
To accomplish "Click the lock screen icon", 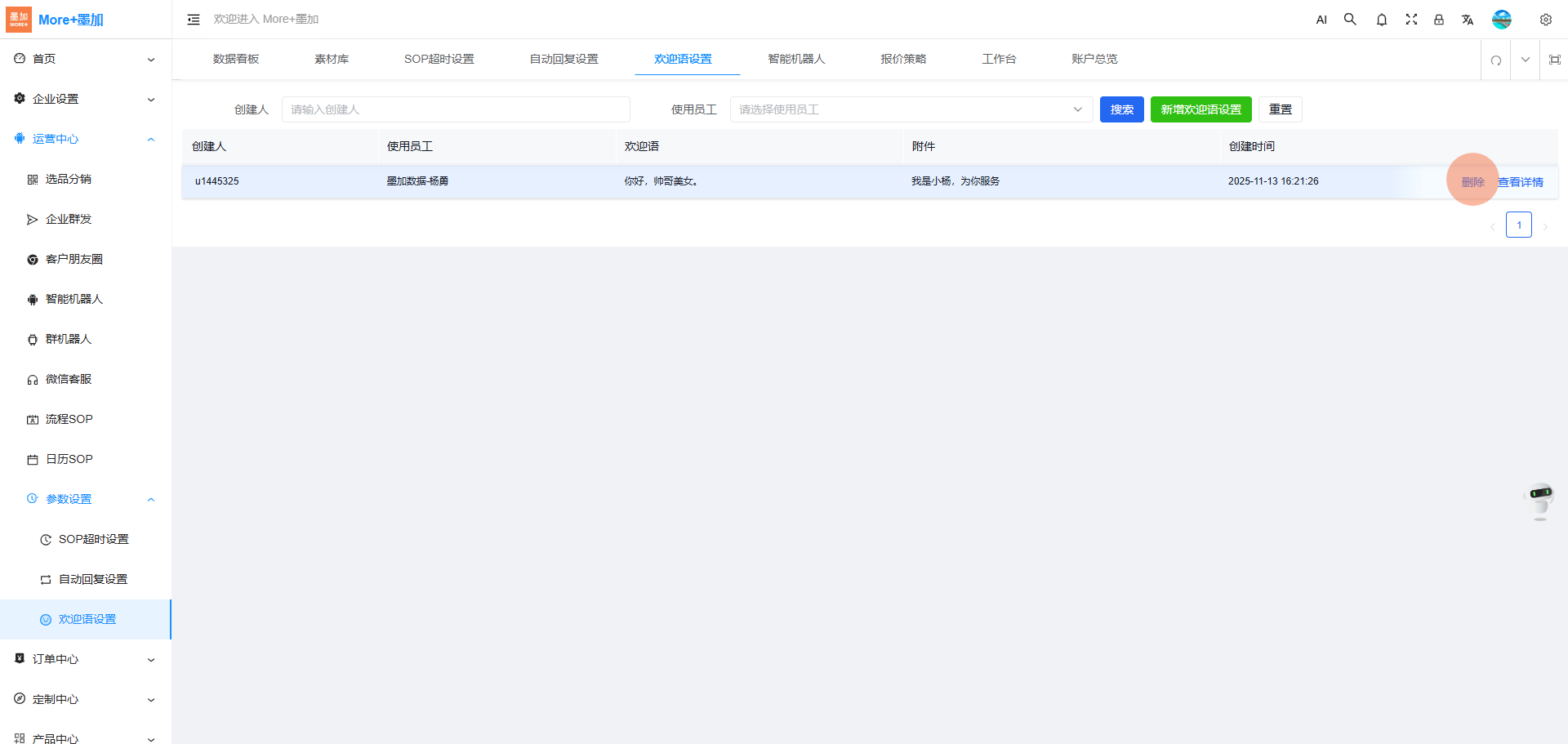I will (1439, 20).
